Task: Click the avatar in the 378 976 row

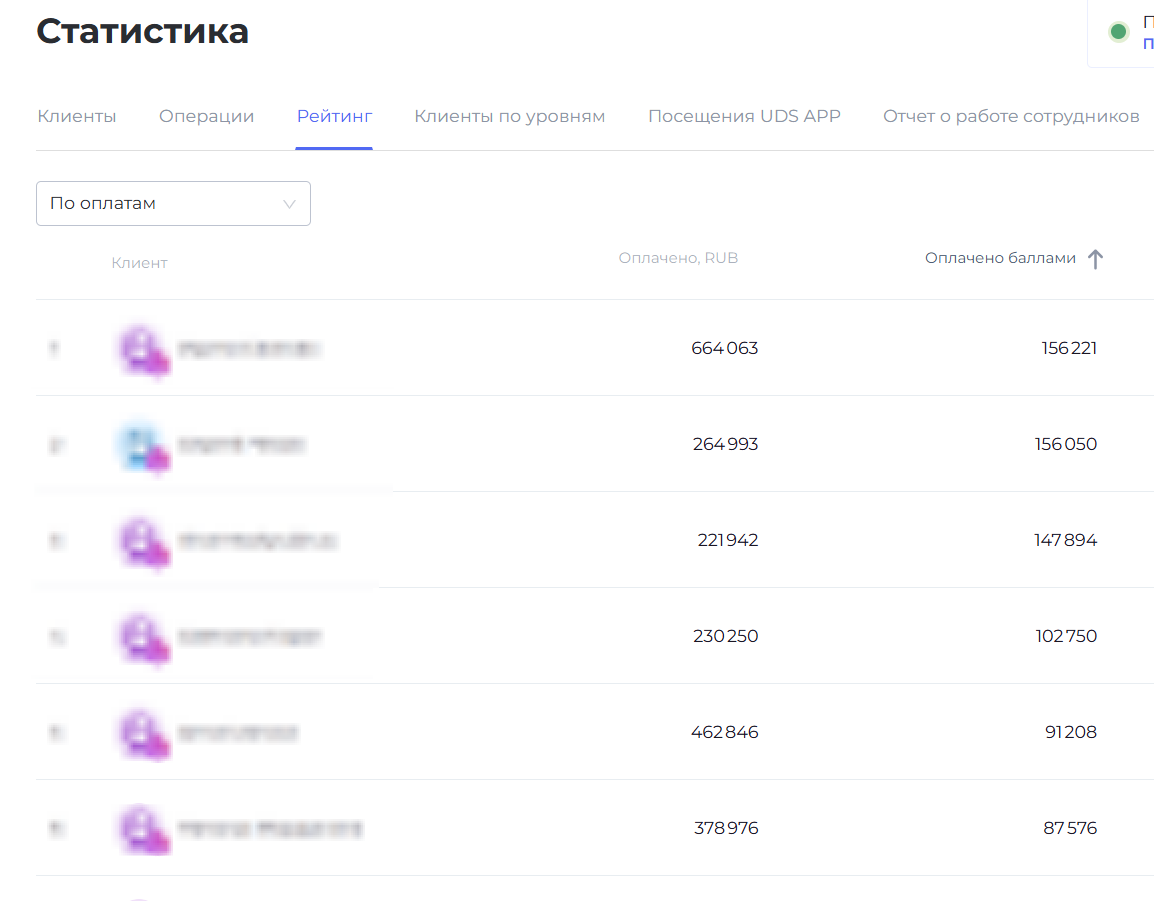Action: point(144,829)
